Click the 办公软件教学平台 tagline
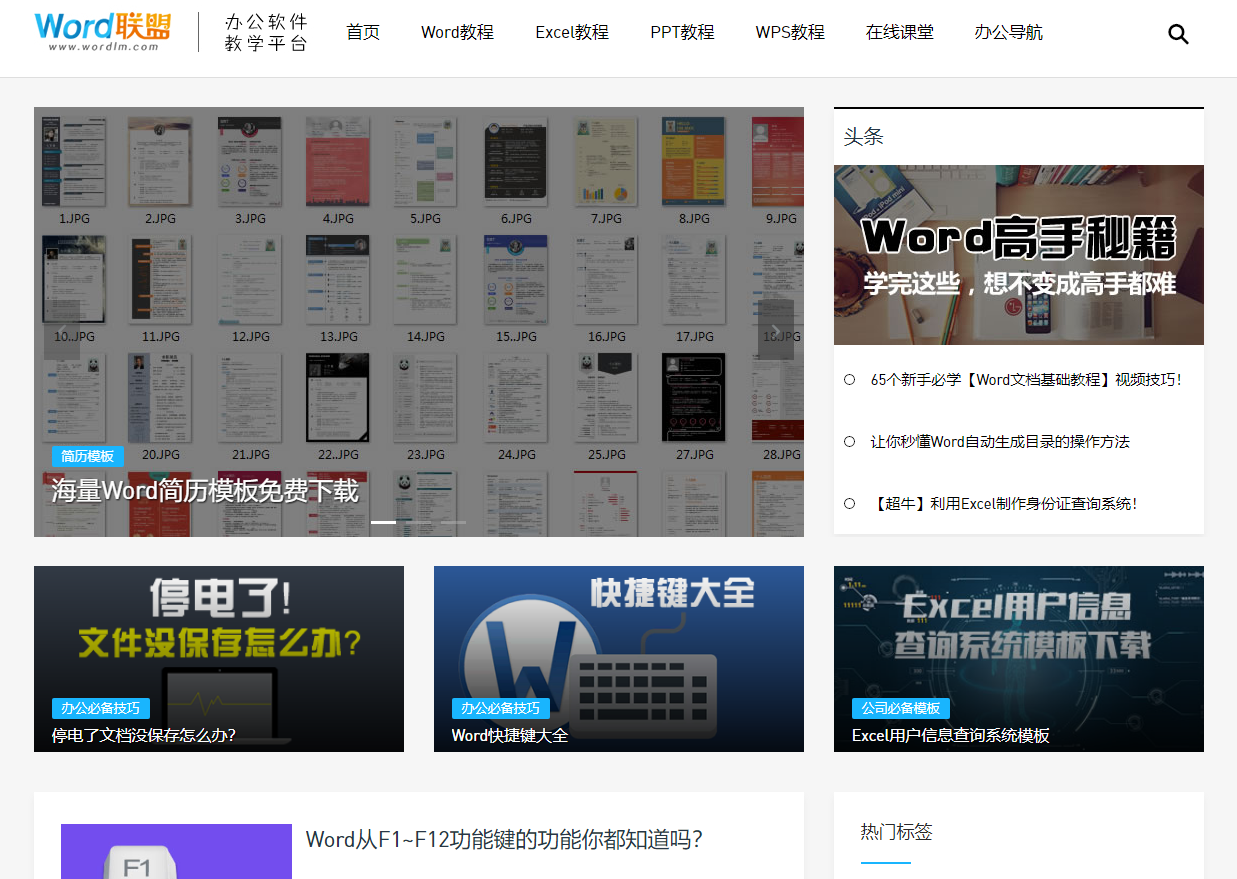 [x=266, y=33]
